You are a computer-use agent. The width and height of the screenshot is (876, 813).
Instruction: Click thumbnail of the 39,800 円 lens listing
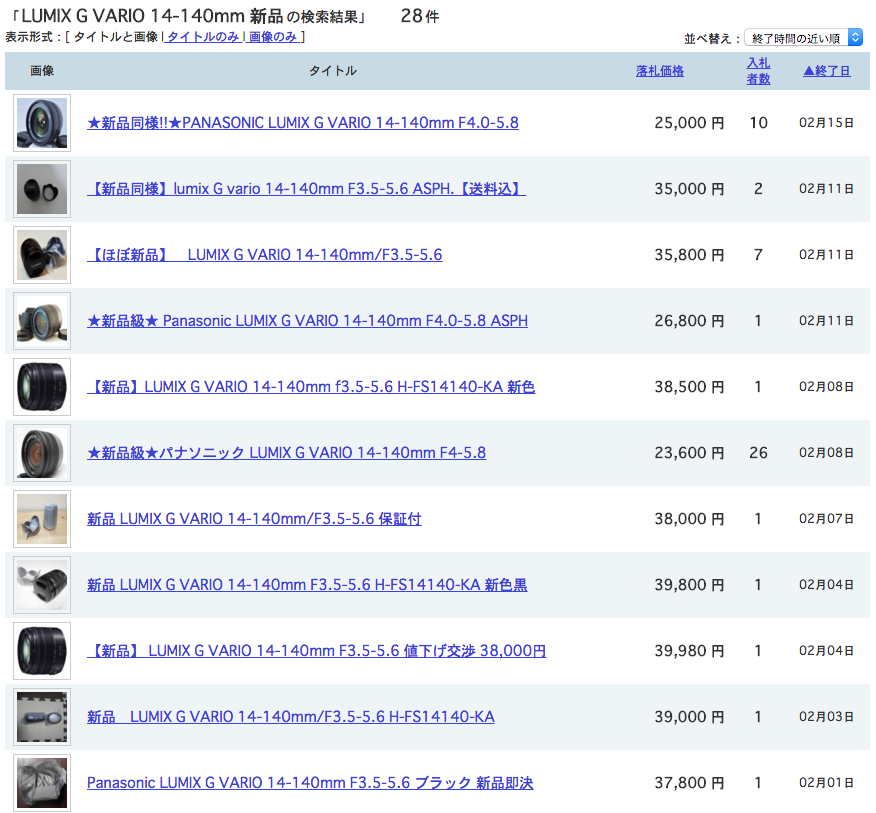(42, 584)
